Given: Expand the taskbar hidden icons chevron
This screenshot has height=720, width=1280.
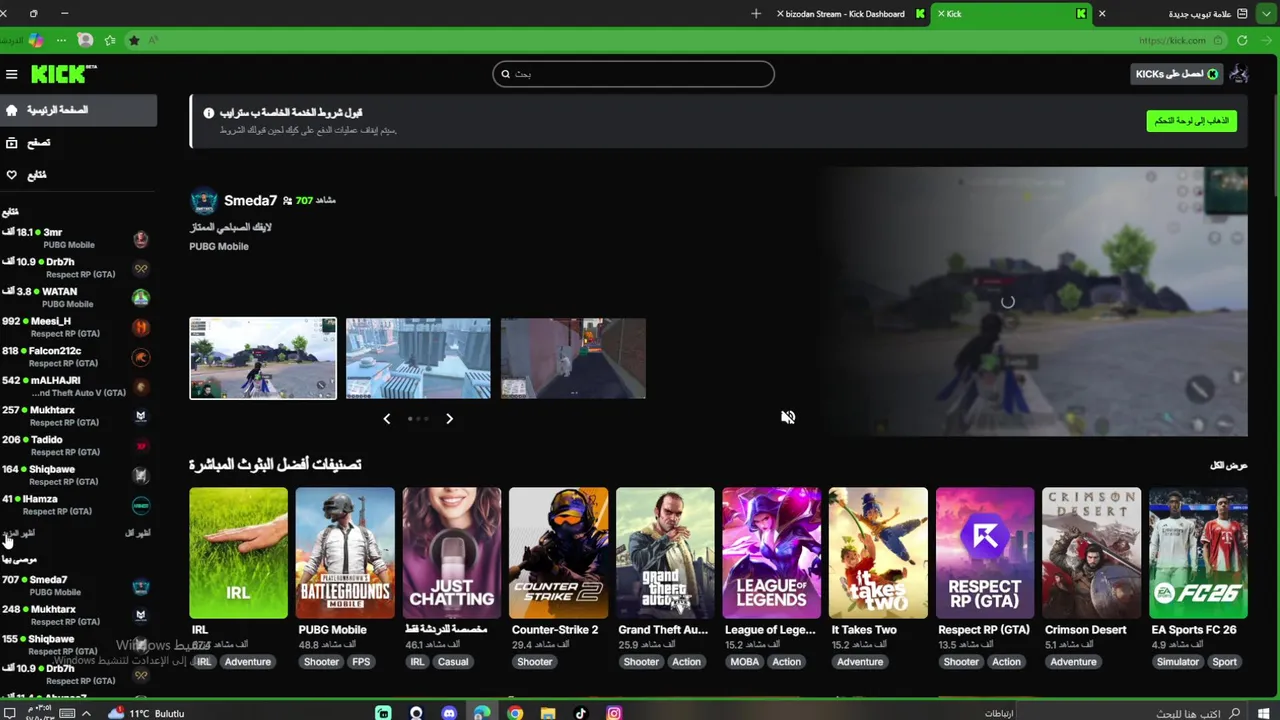Looking at the screenshot, I should [x=86, y=713].
